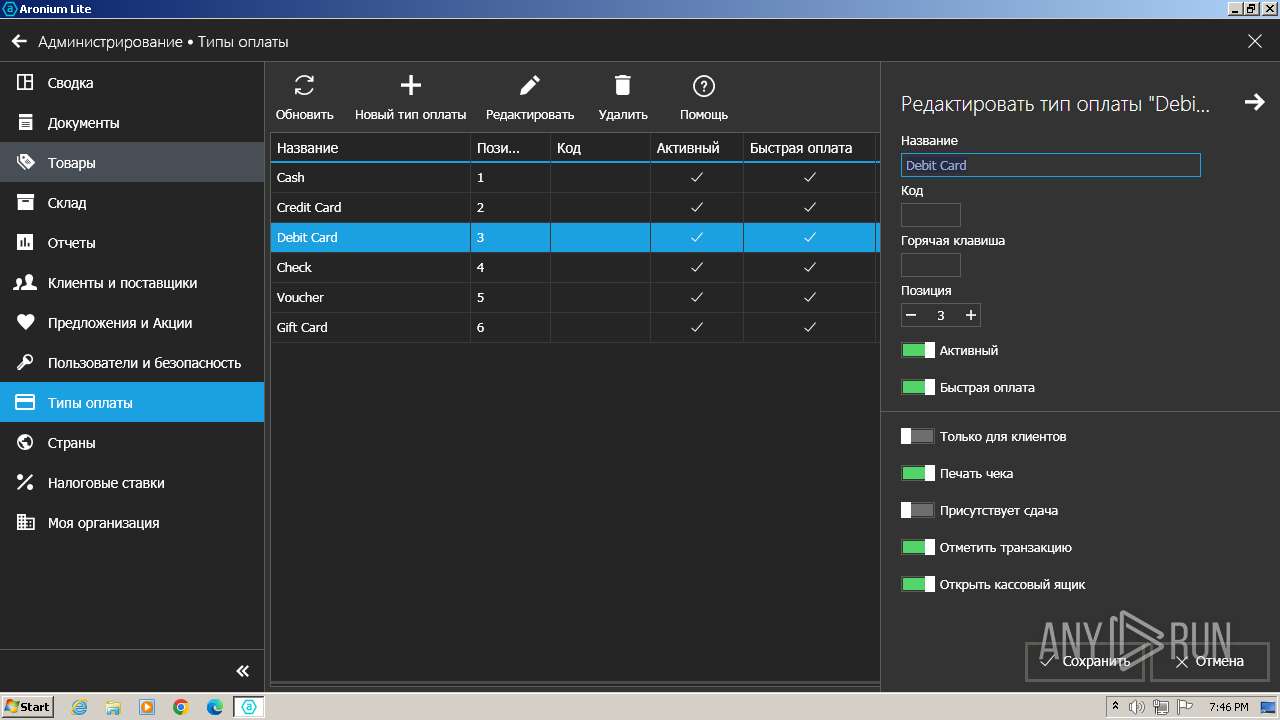Viewport: 1280px width, 720px height.
Task: Toggle Открыть кассовый ящик switch
Action: [x=918, y=585]
